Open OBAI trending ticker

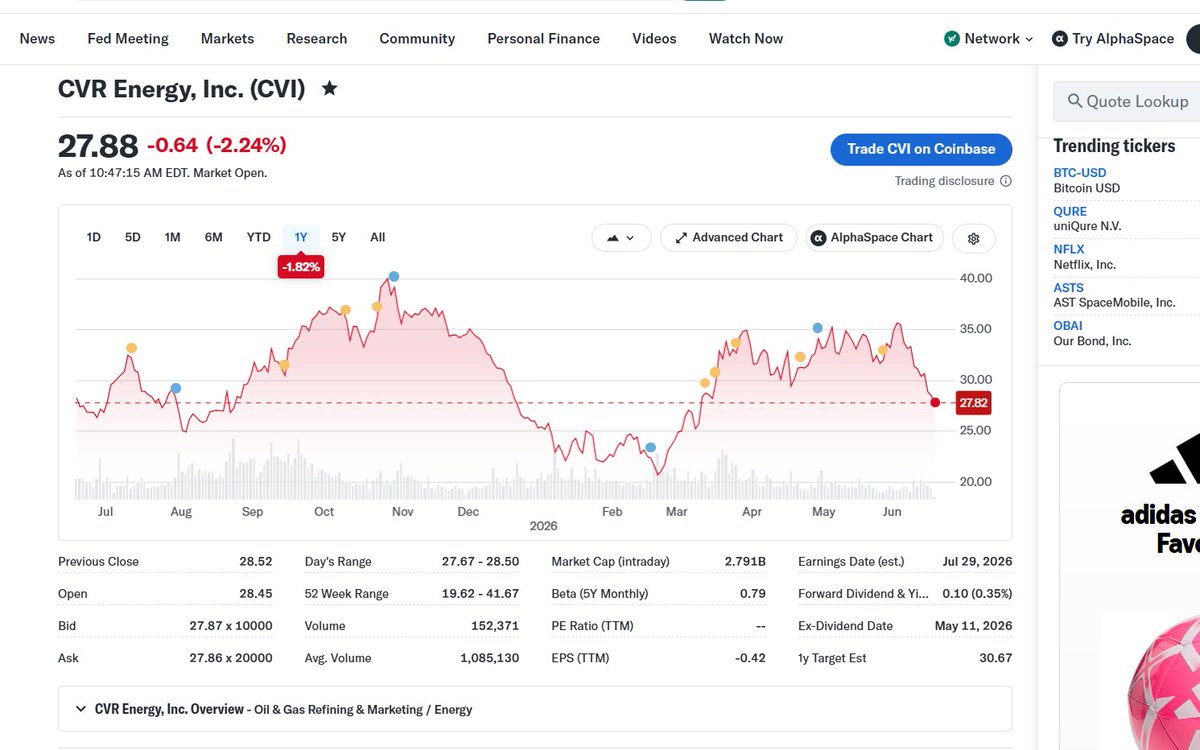pos(1068,326)
